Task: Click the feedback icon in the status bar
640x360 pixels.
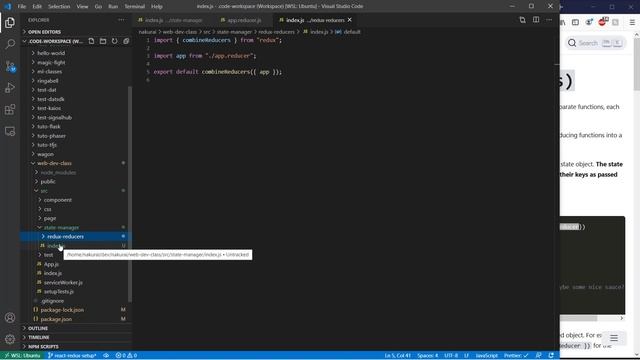Action: click(x=538, y=356)
